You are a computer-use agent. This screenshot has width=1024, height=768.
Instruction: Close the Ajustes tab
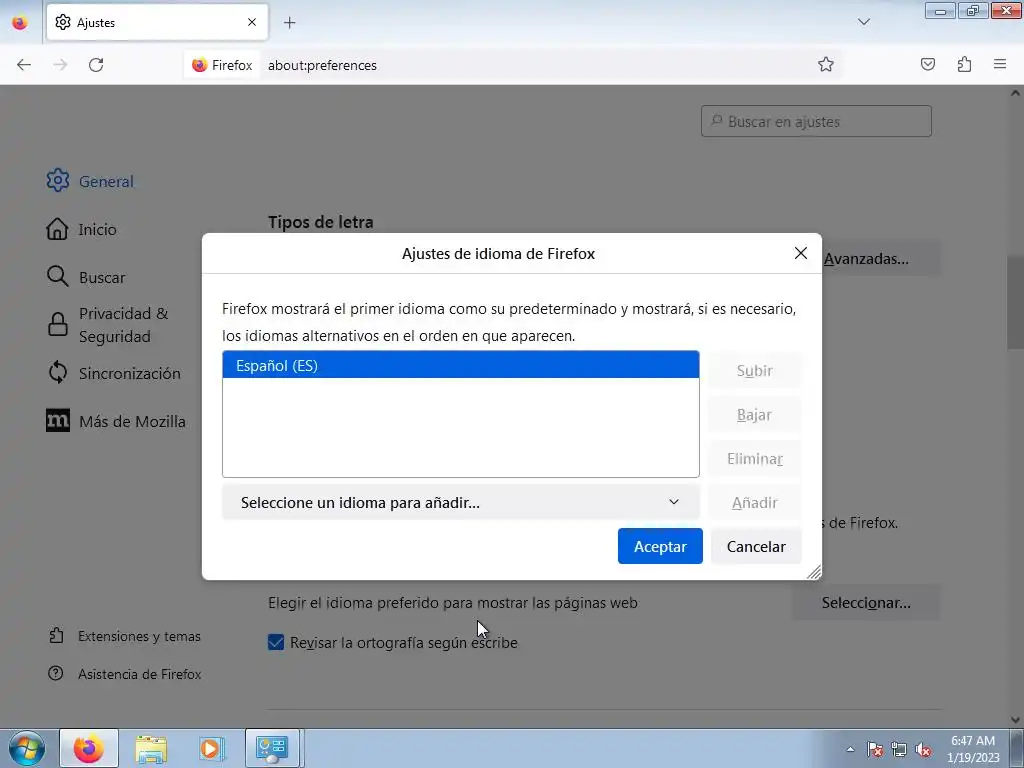(252, 22)
